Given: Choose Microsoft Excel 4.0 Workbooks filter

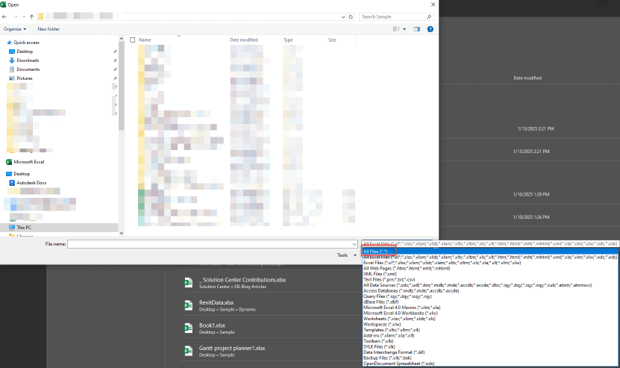Looking at the screenshot, I should tap(490, 313).
